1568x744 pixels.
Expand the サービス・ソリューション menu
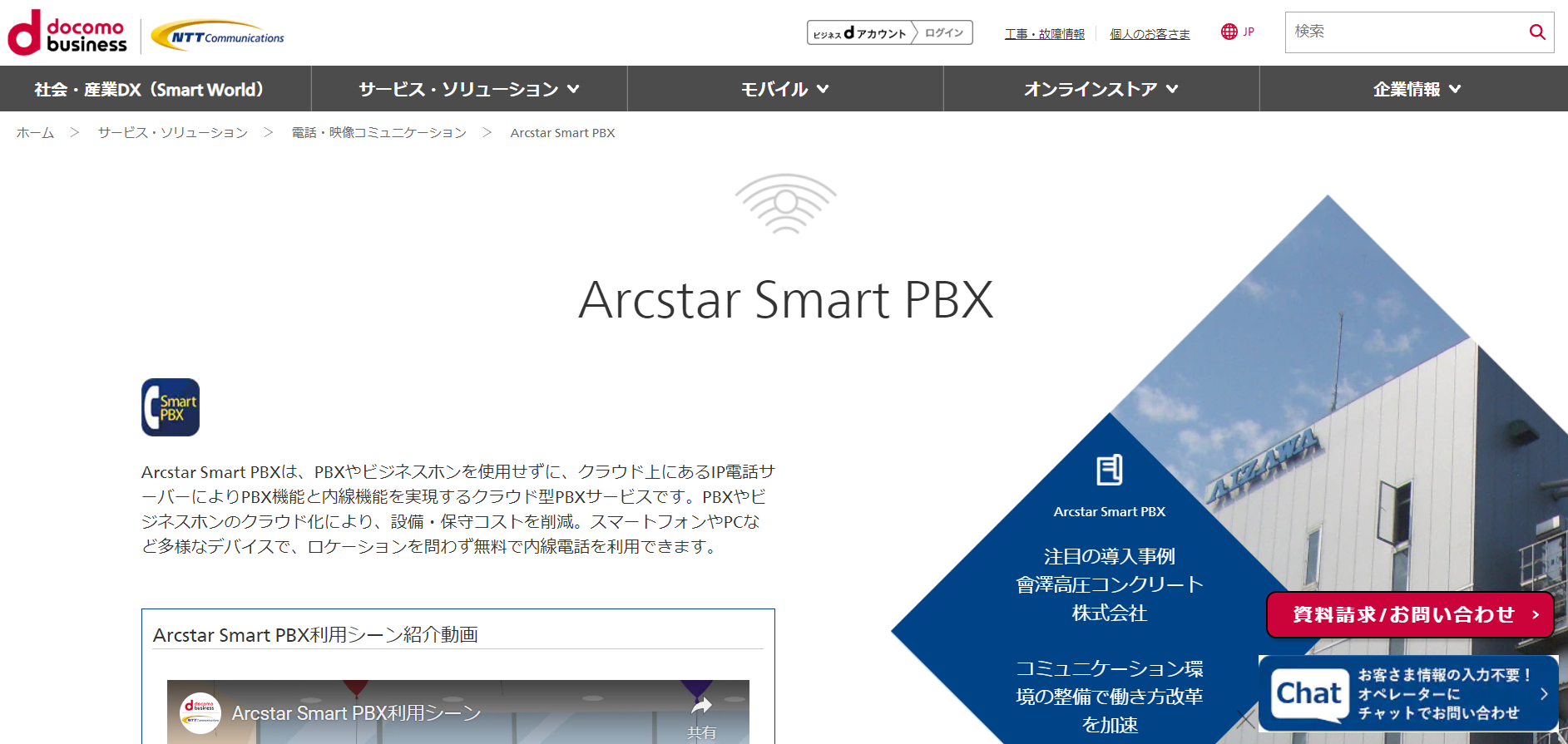[469, 89]
